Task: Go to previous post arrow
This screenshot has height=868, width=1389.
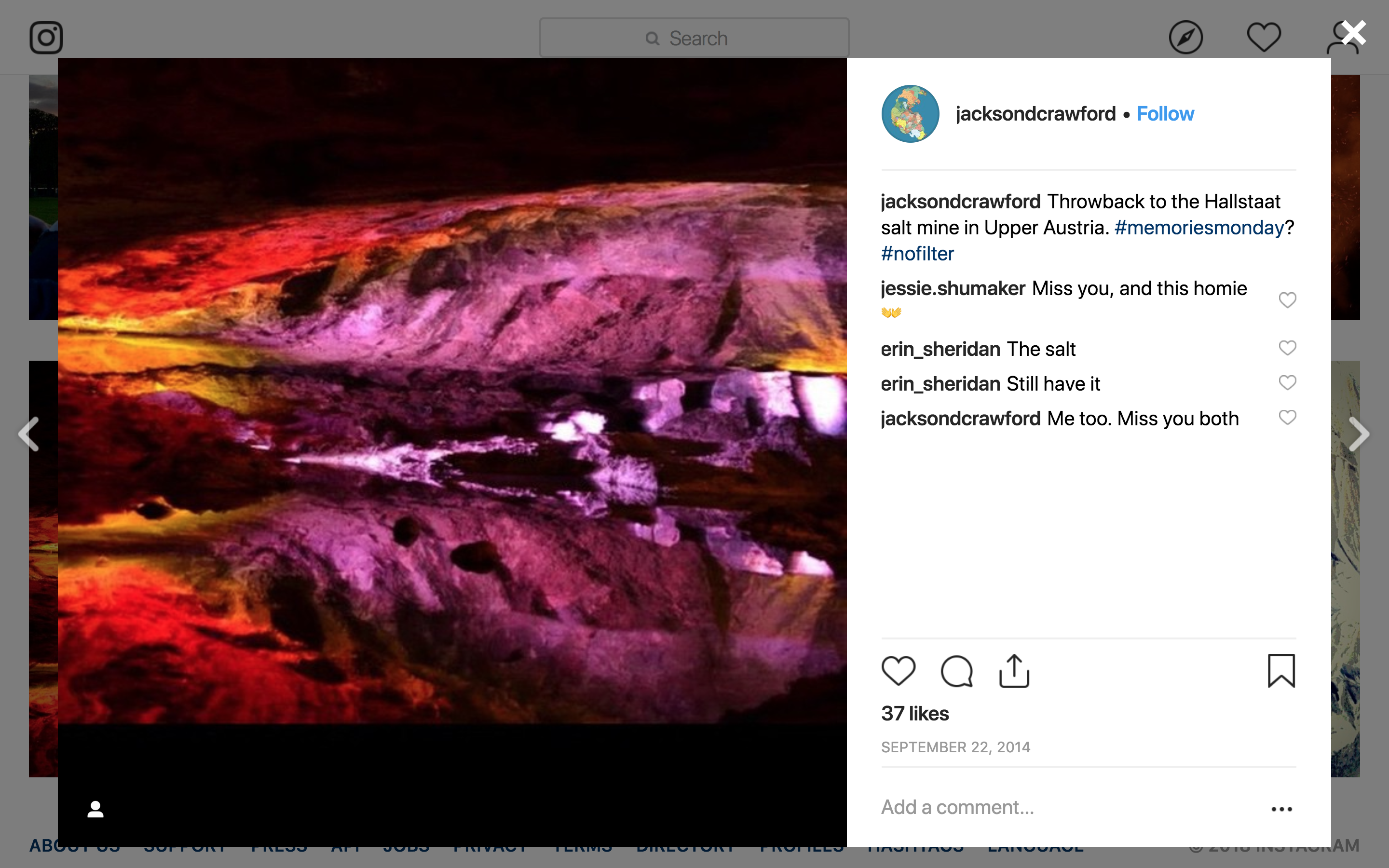Action: (x=29, y=434)
